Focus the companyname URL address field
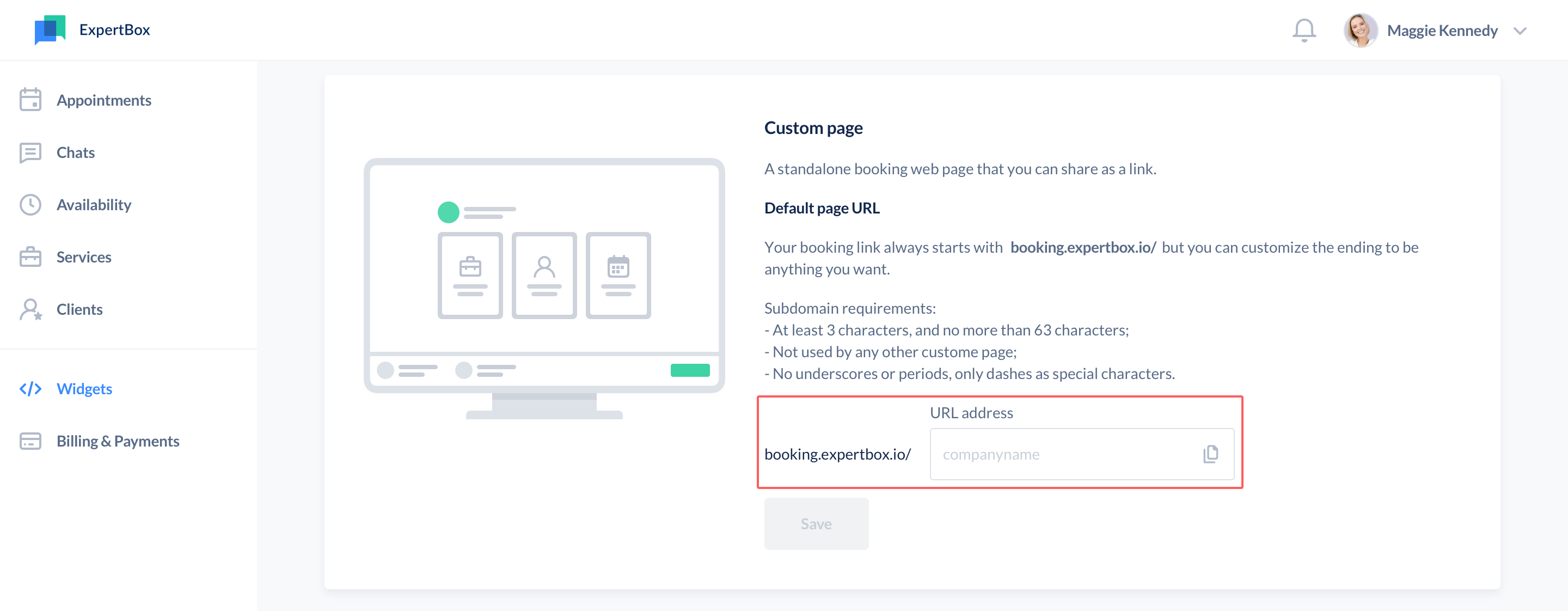The image size is (1568, 611). (x=1062, y=455)
